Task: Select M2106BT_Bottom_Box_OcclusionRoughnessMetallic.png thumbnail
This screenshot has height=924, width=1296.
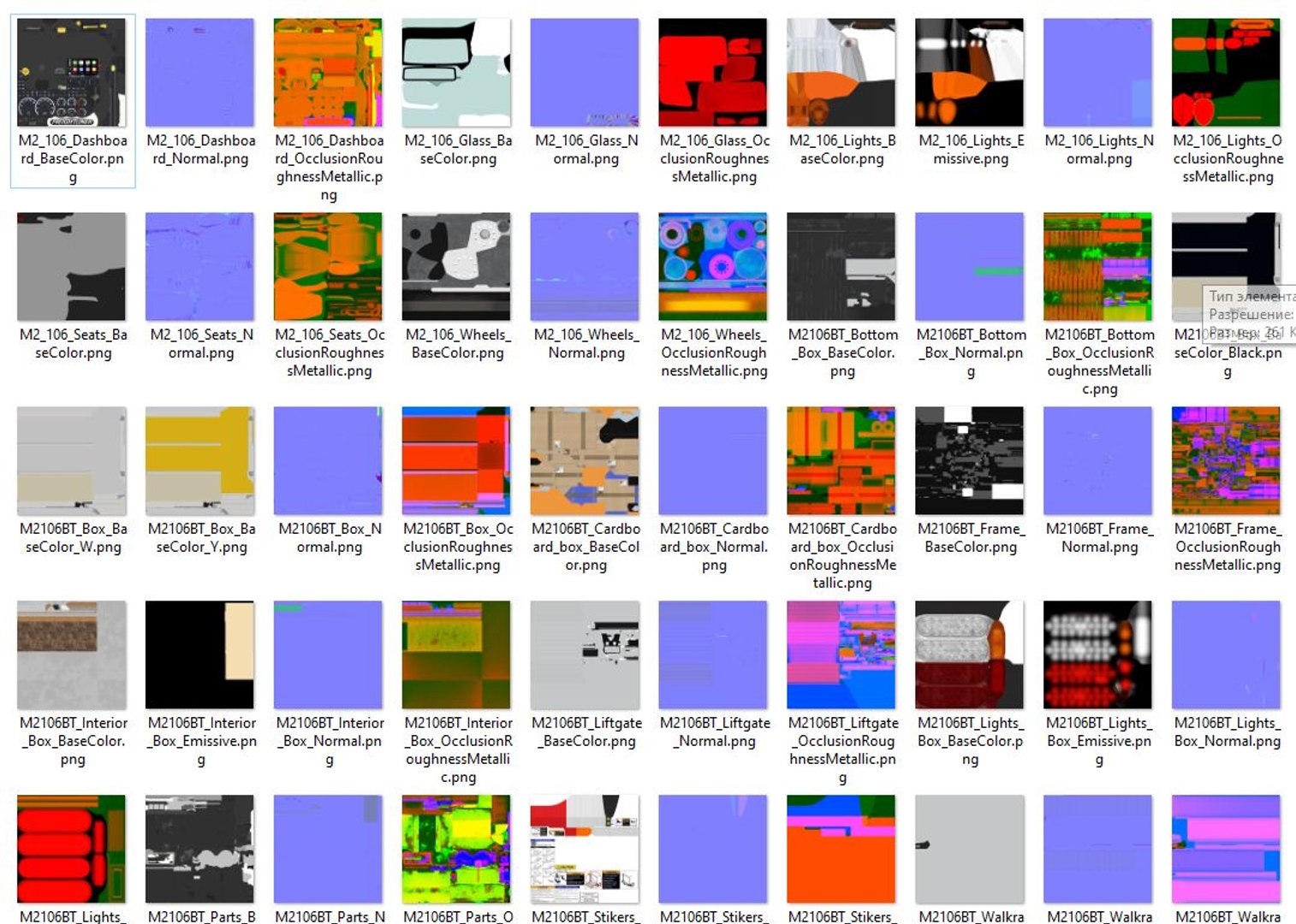Action: pos(1098,267)
